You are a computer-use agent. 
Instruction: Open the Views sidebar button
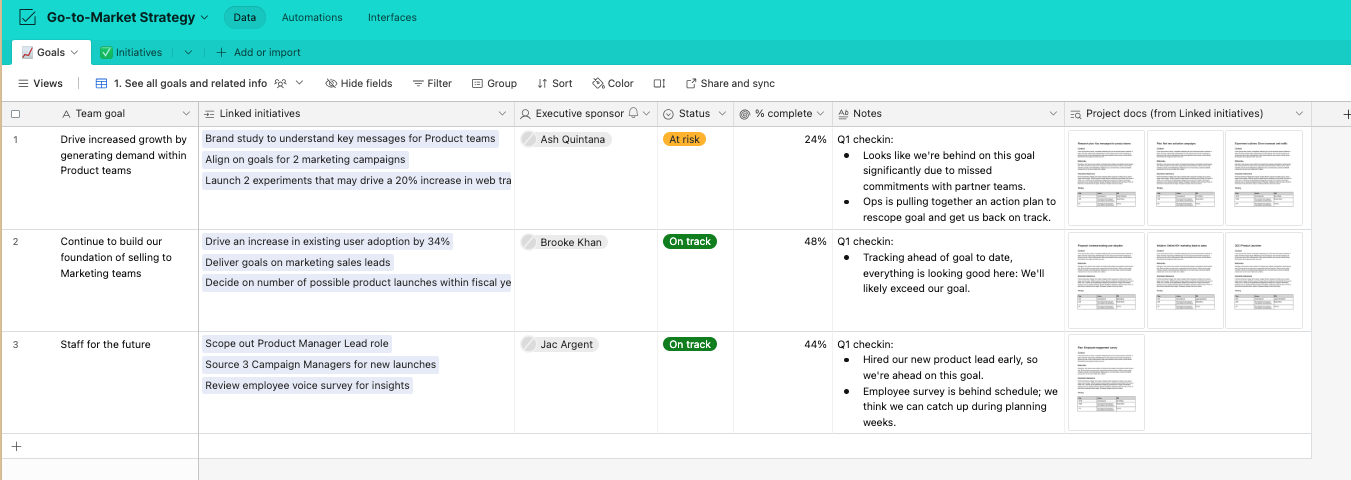click(41, 84)
